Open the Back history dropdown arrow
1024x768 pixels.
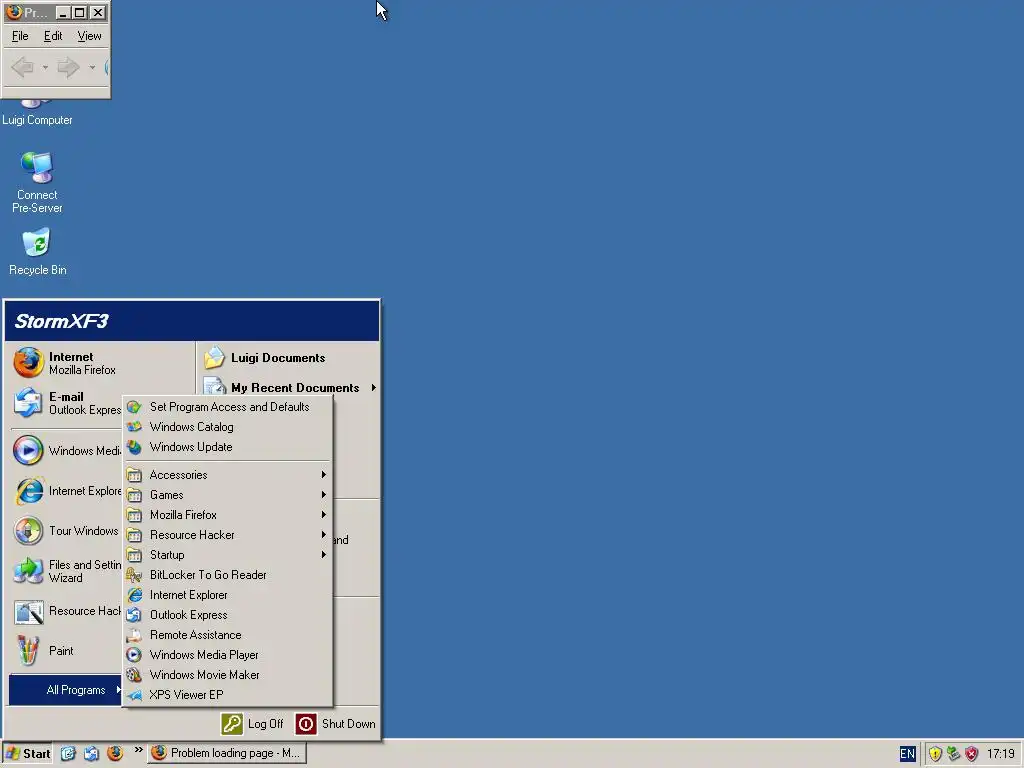tap(45, 67)
